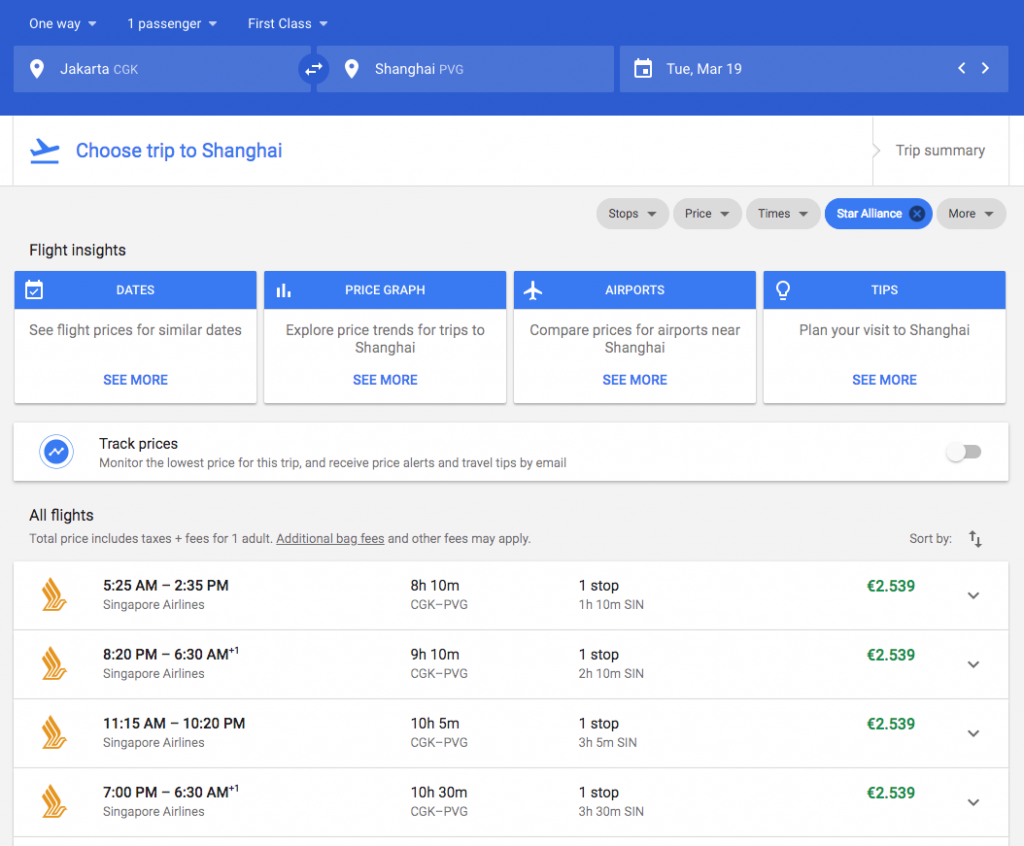The height and width of the screenshot is (846, 1024).
Task: Click SEE MORE under Dates
Action: pos(135,380)
